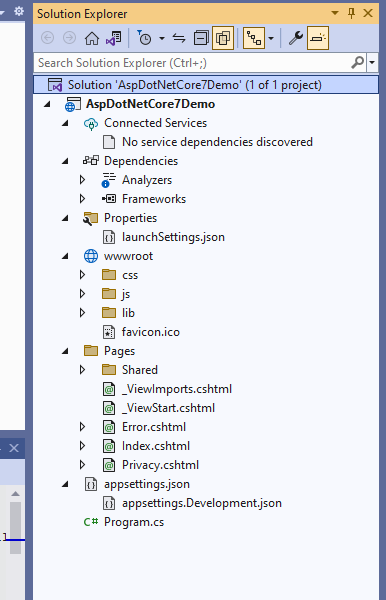Open Privacy.cshtml file
Image resolution: width=386 pixels, height=600 pixels.
click(160, 465)
